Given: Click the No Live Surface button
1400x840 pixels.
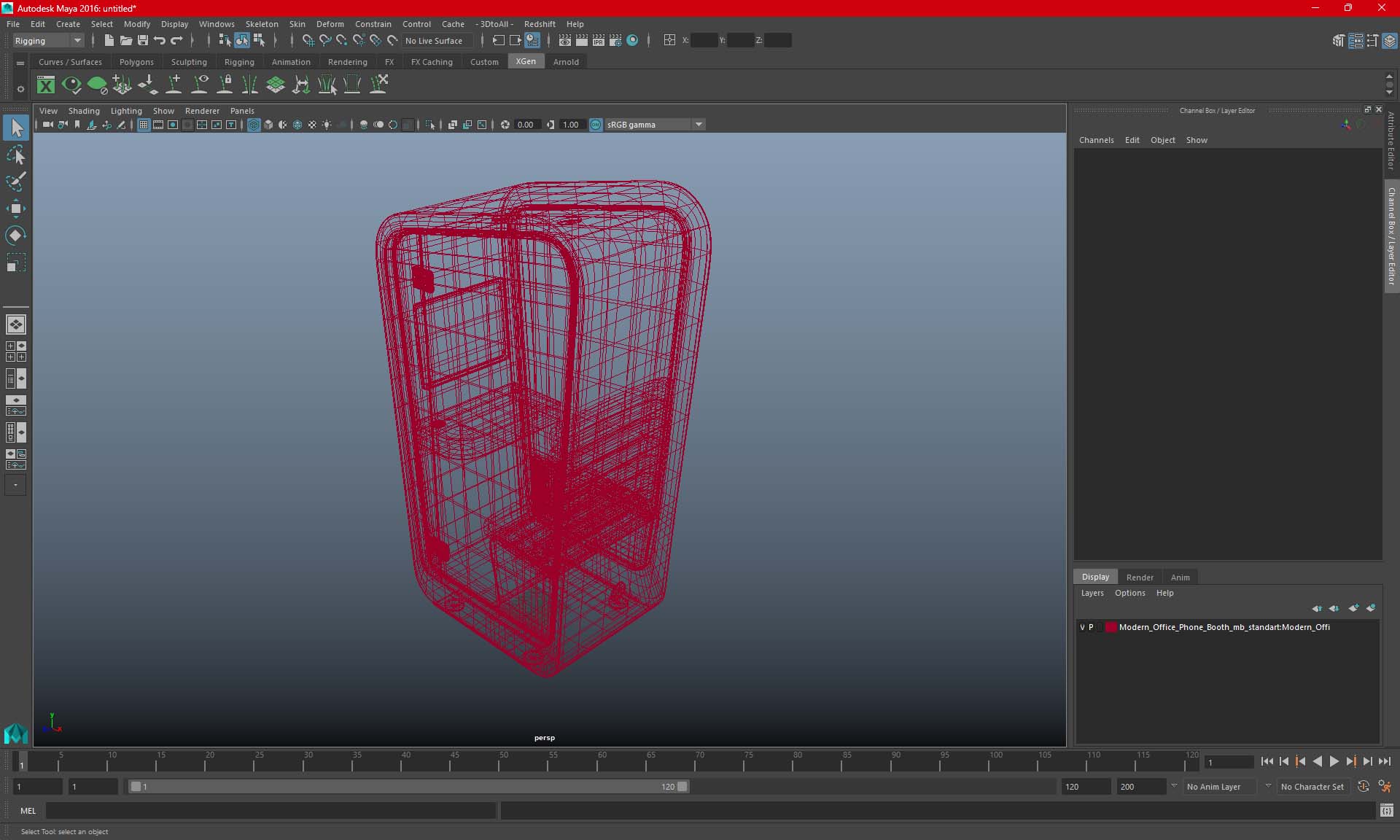Looking at the screenshot, I should point(434,41).
